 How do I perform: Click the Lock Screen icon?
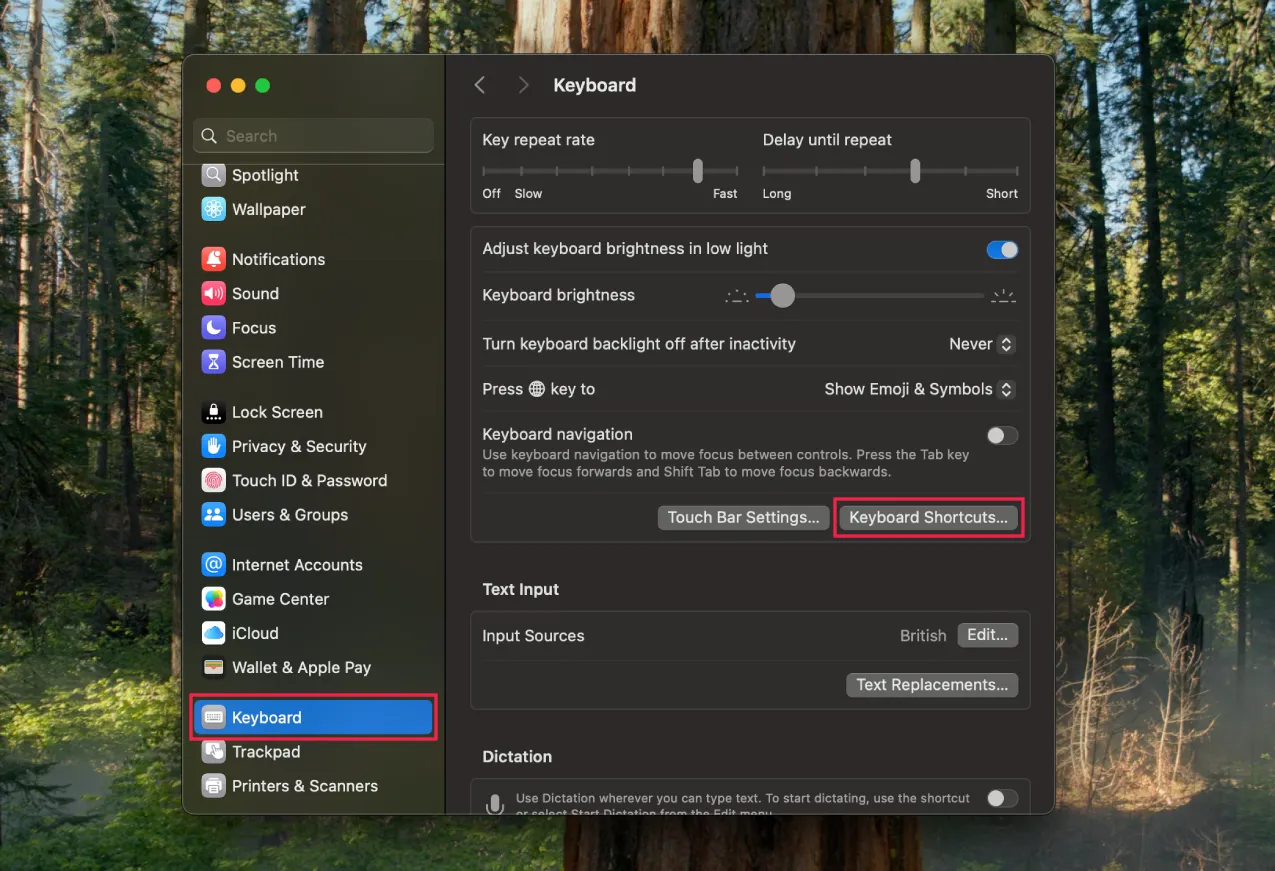213,412
